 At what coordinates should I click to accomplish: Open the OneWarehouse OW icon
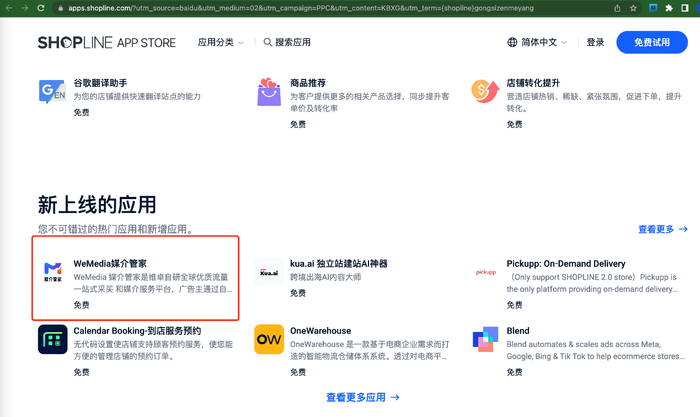click(269, 339)
